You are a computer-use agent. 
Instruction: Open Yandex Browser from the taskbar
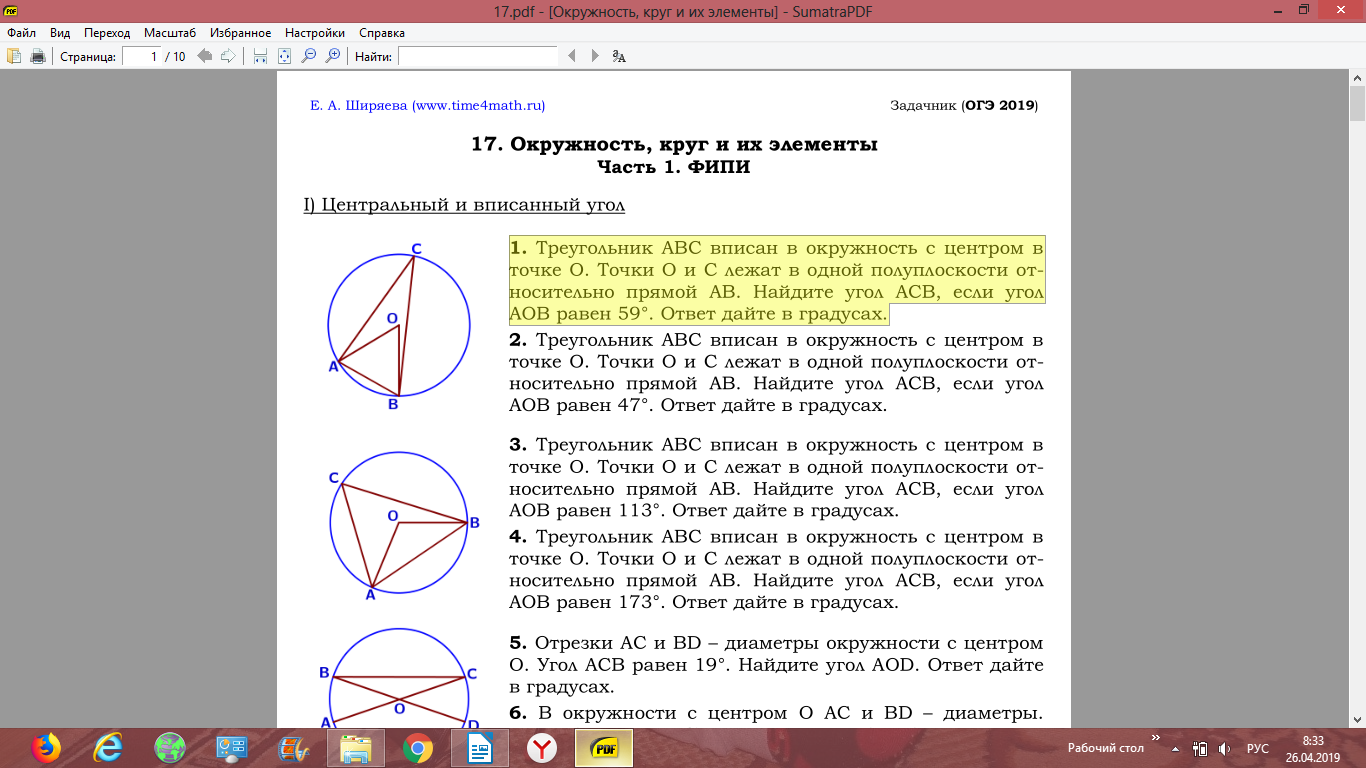(542, 747)
